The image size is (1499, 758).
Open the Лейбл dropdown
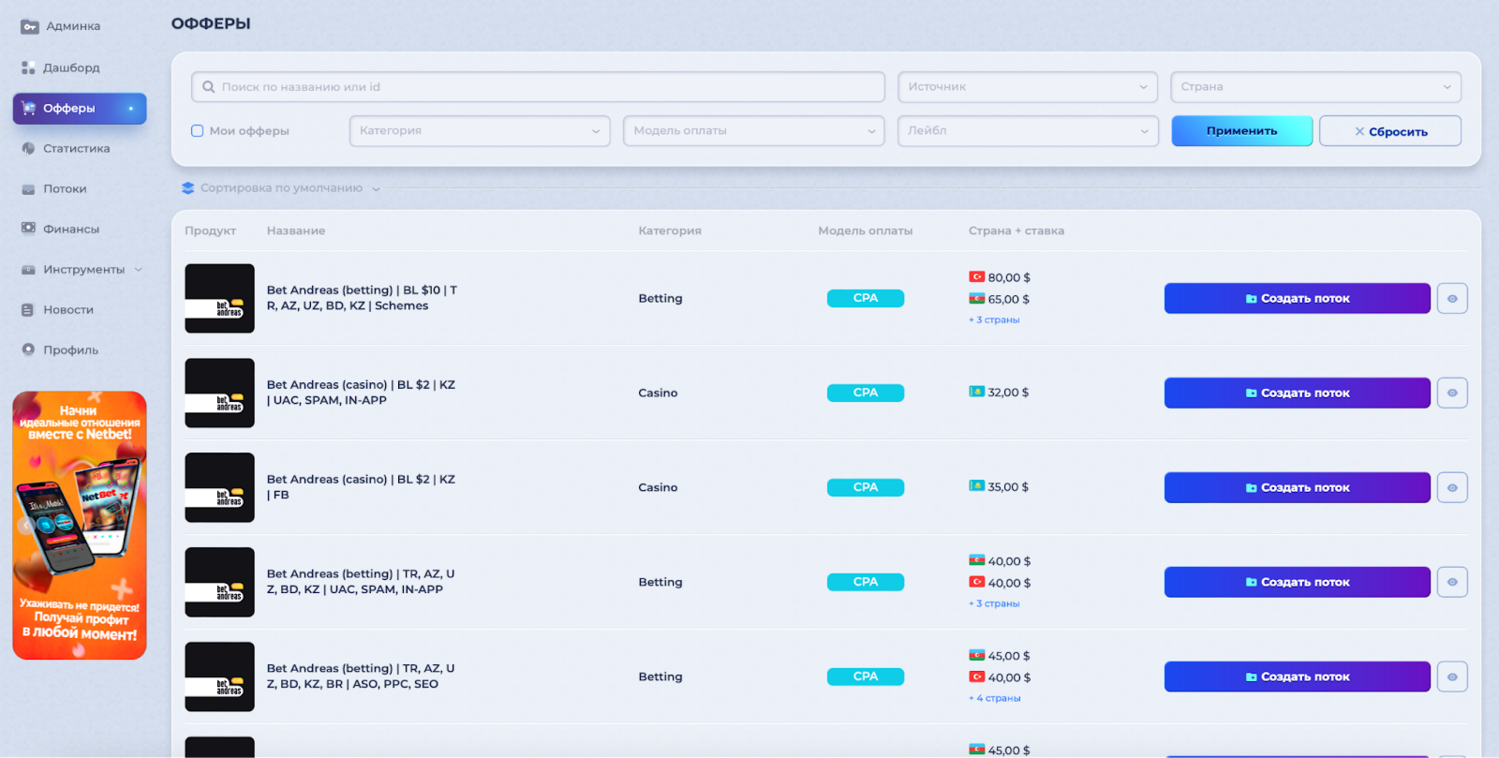[x=1027, y=131]
